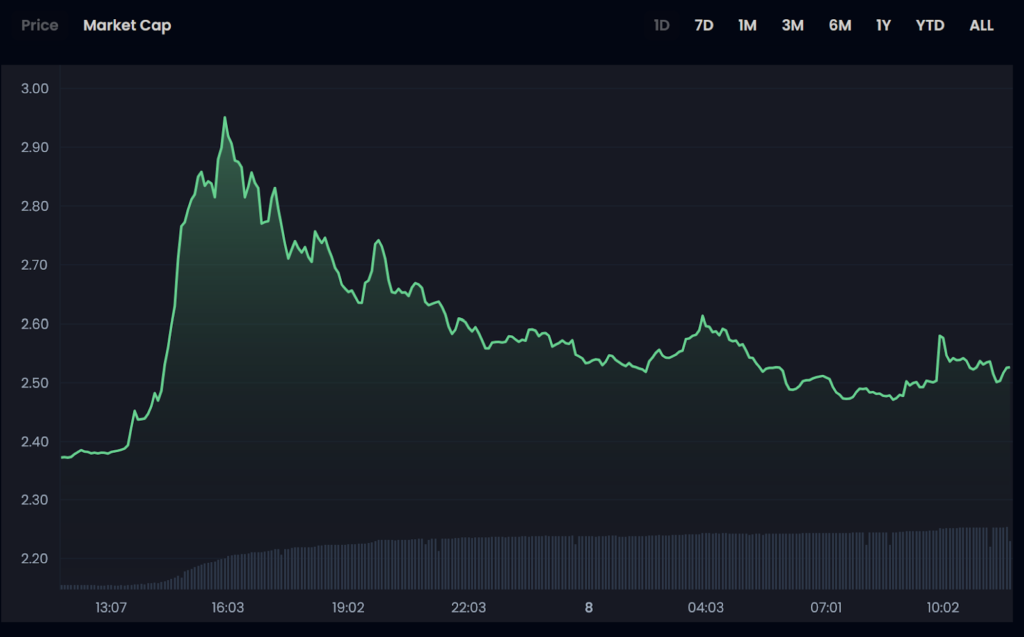
Task: Select the 7D time range
Action: point(704,25)
